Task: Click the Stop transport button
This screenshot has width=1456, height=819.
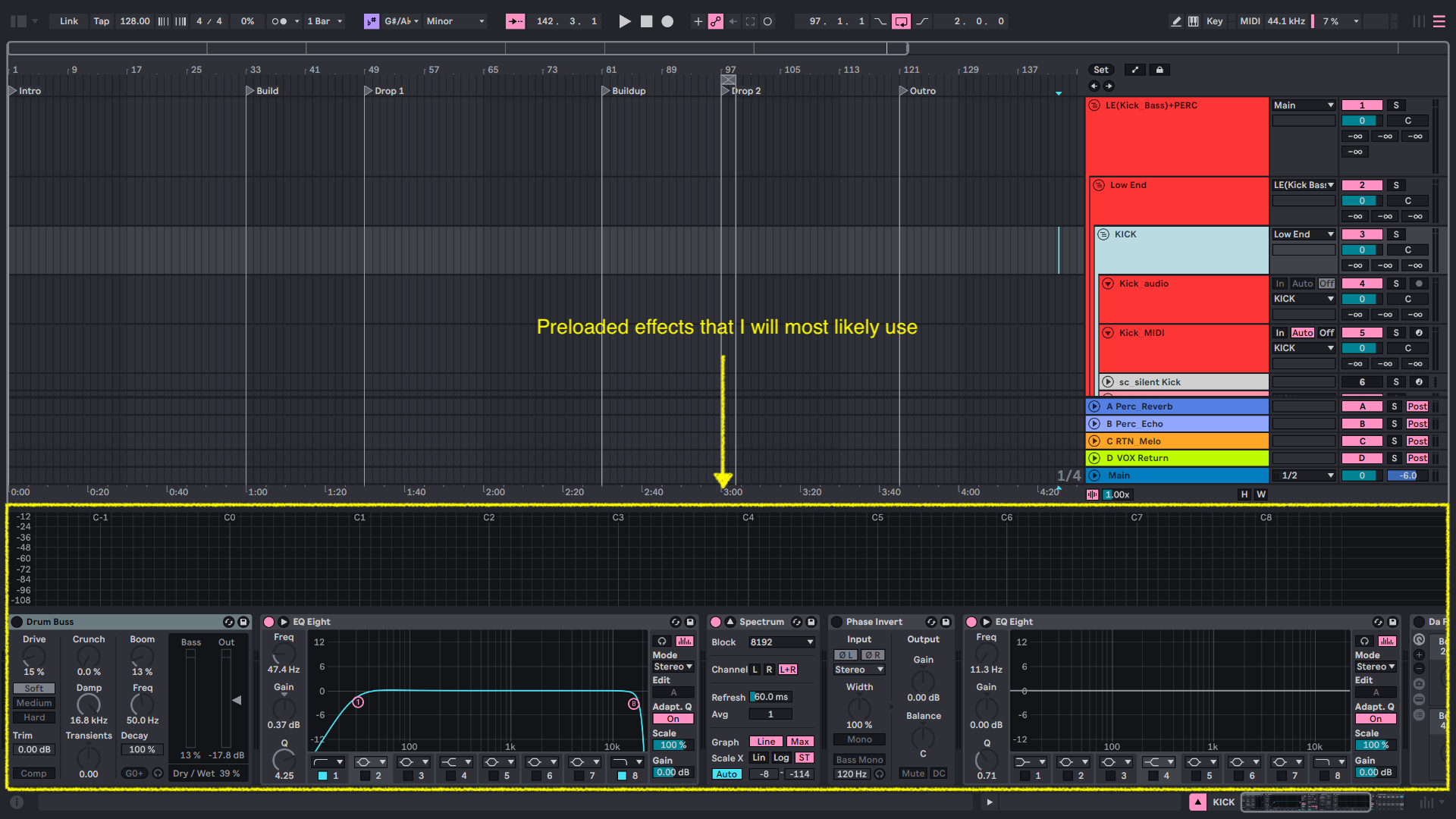Action: coord(646,21)
